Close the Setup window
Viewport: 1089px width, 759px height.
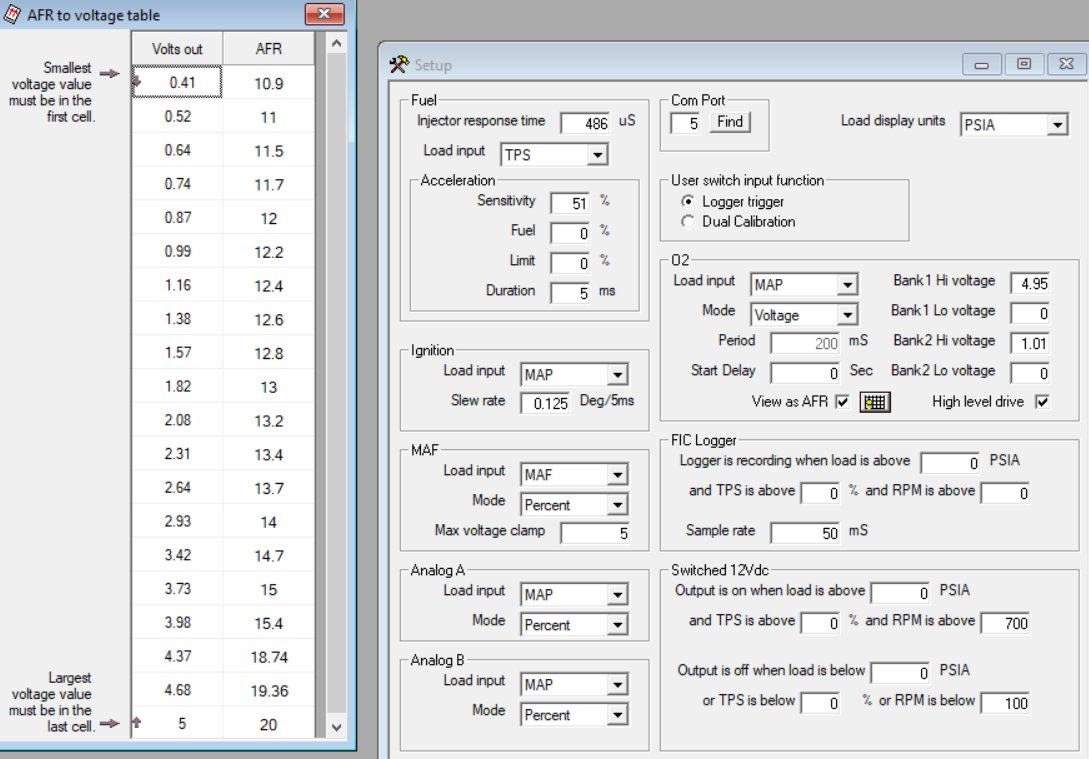tap(1066, 64)
